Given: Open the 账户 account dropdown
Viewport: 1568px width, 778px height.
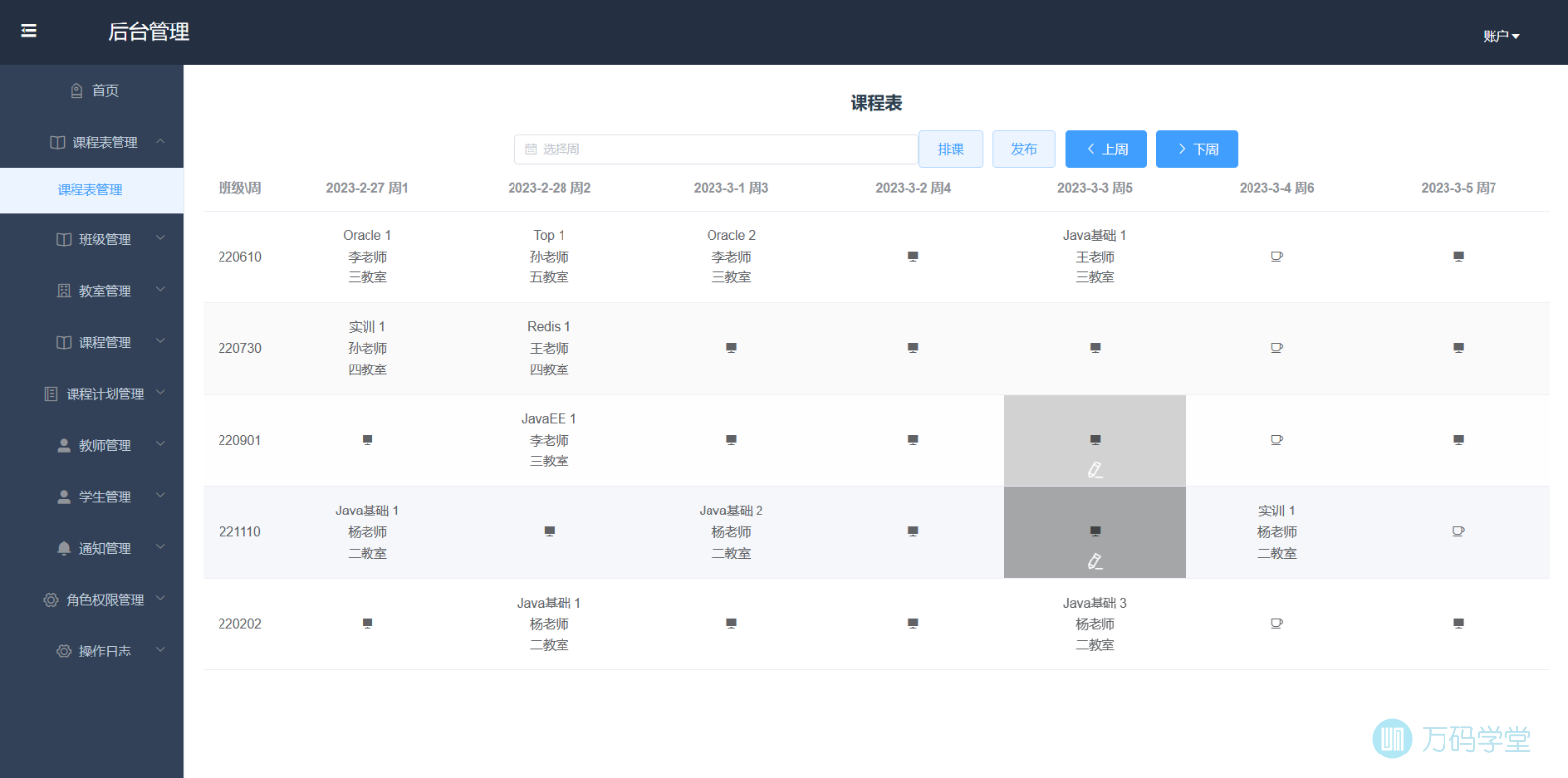Looking at the screenshot, I should tap(1500, 36).
